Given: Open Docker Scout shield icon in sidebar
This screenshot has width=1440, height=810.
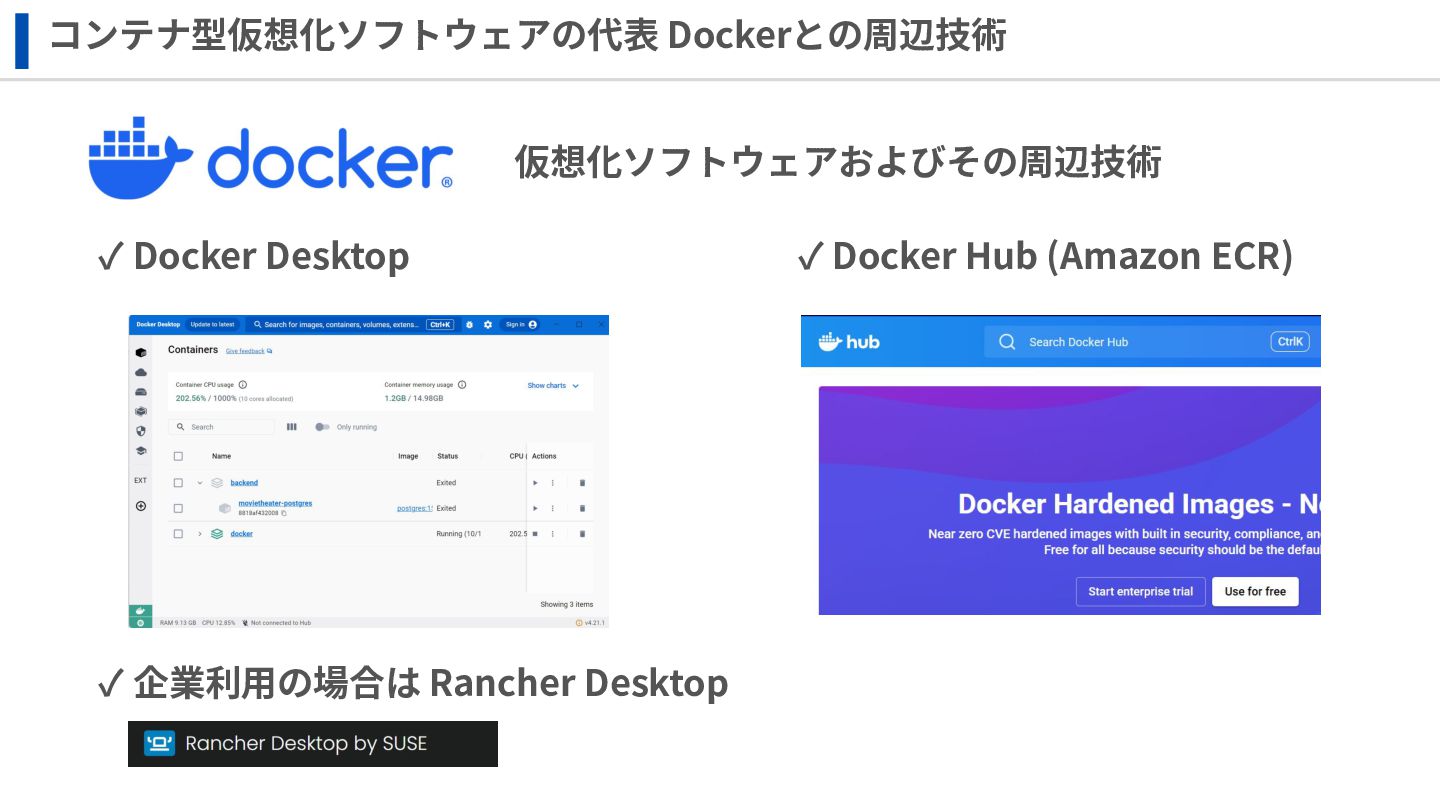Looking at the screenshot, I should tap(141, 431).
